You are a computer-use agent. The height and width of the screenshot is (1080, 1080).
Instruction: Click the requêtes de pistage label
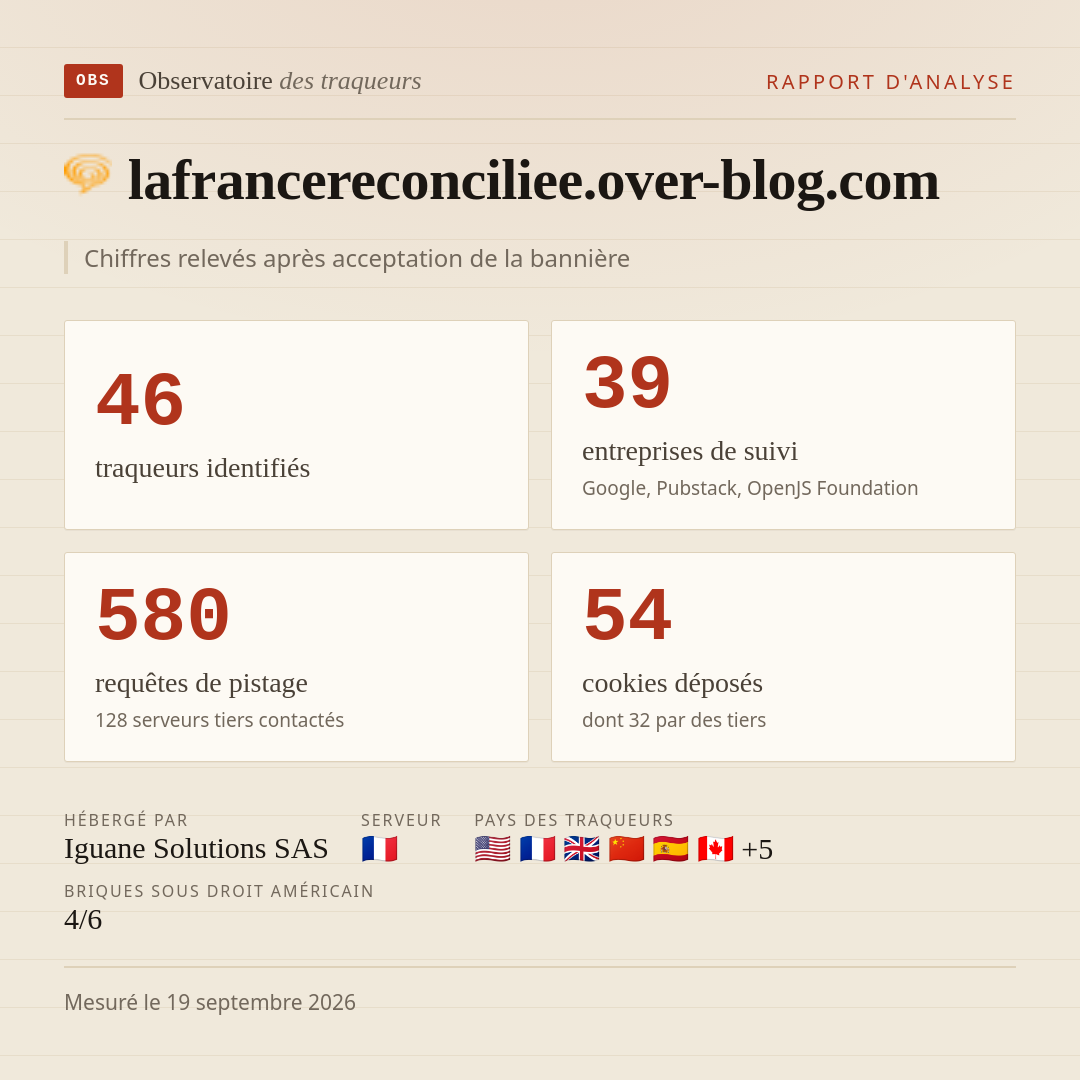click(x=201, y=683)
